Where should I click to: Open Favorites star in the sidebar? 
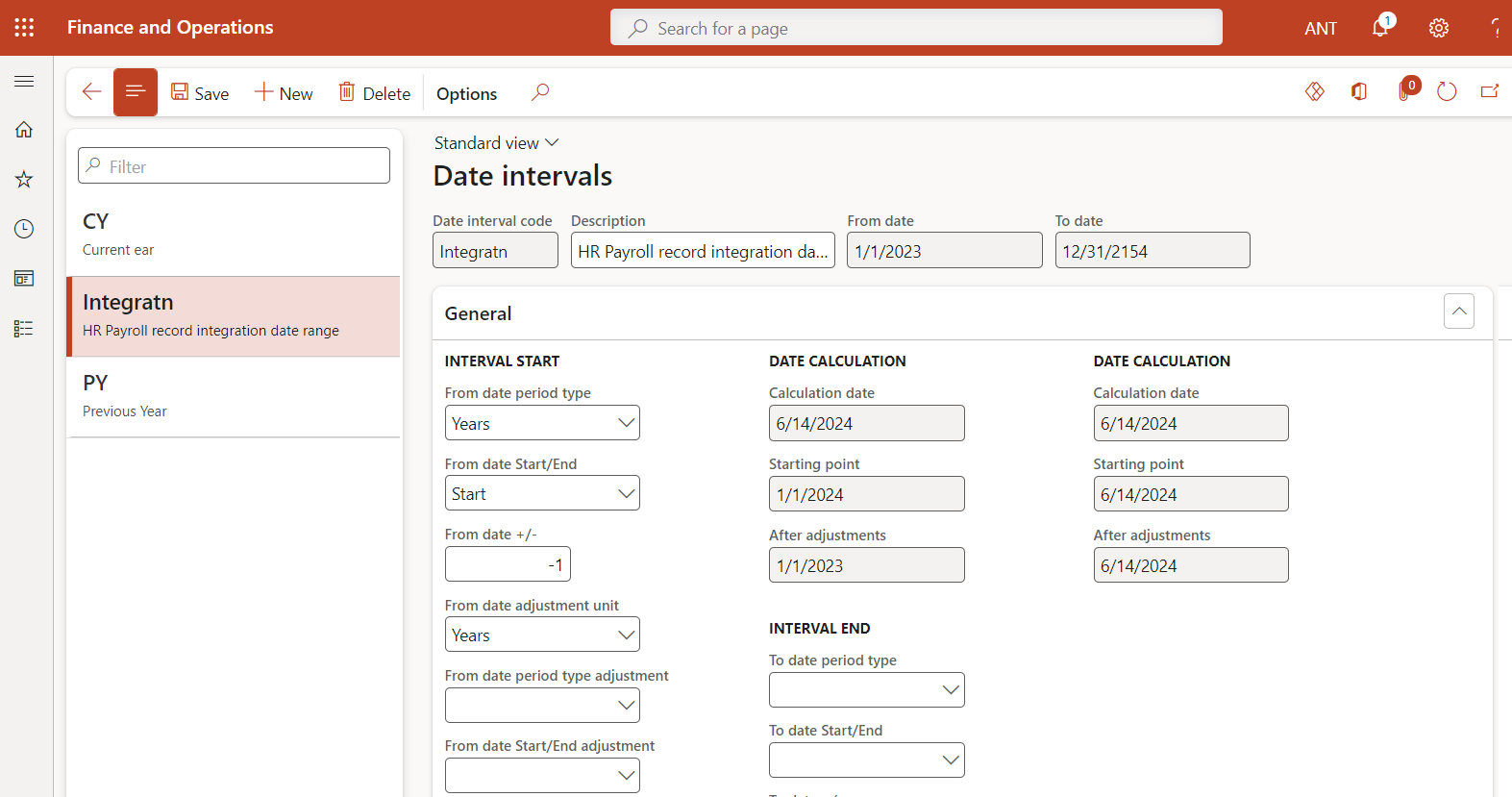point(24,180)
